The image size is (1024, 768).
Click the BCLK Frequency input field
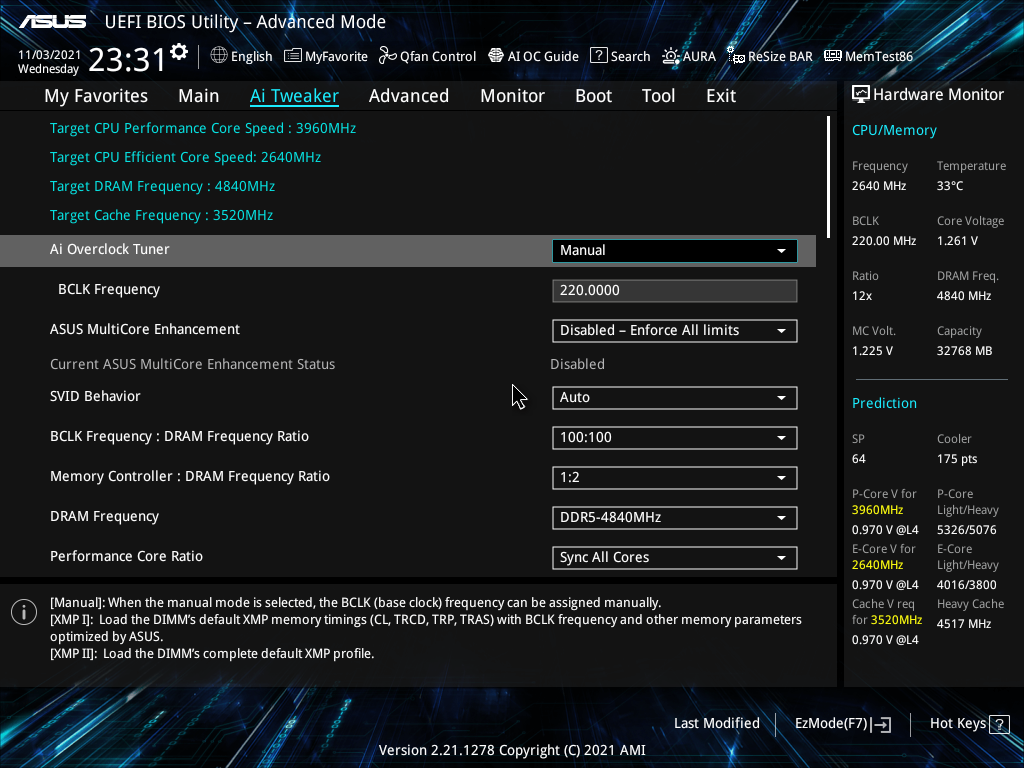[x=675, y=291]
